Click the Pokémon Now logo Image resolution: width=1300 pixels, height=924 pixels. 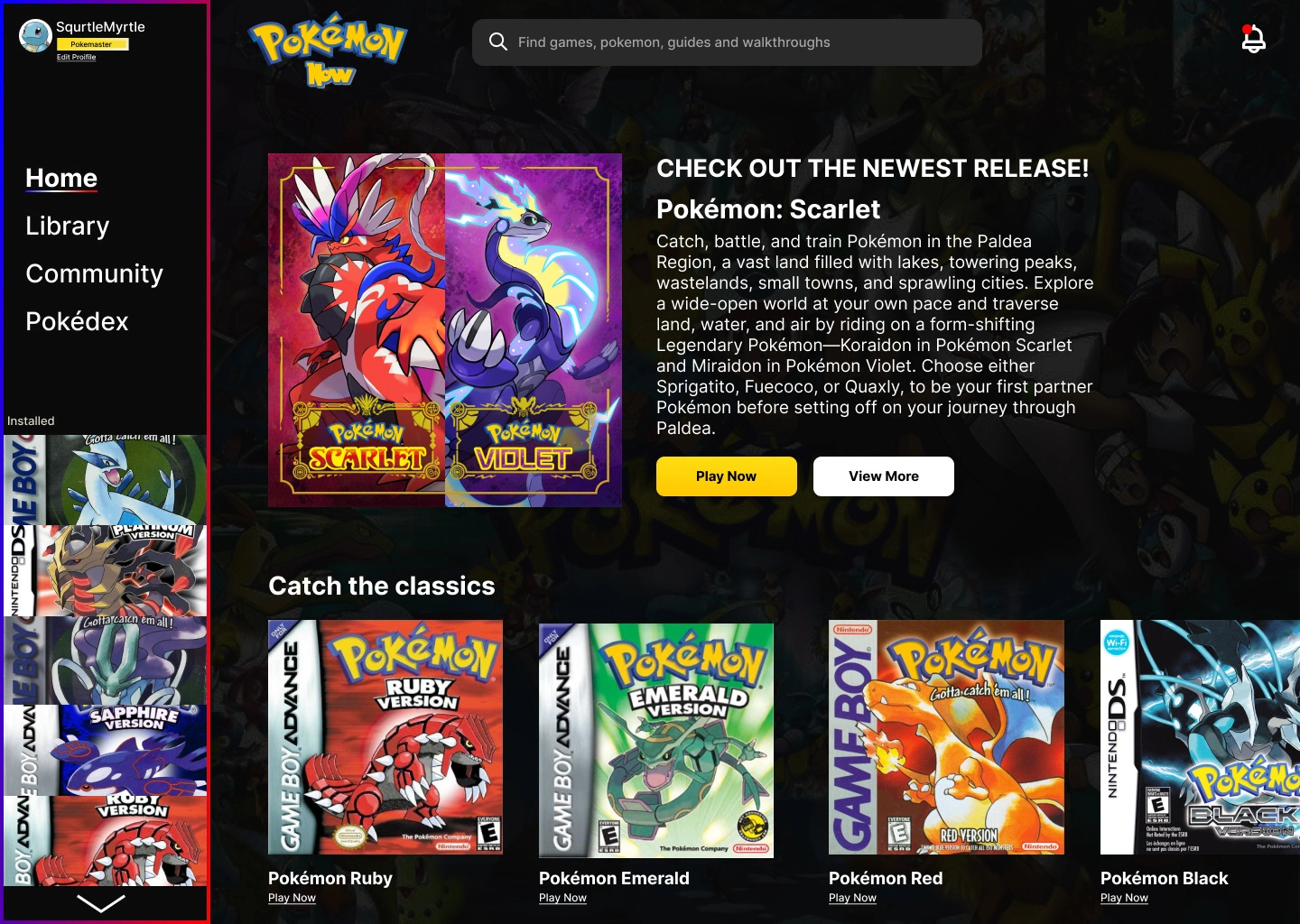pyautogui.click(x=328, y=51)
